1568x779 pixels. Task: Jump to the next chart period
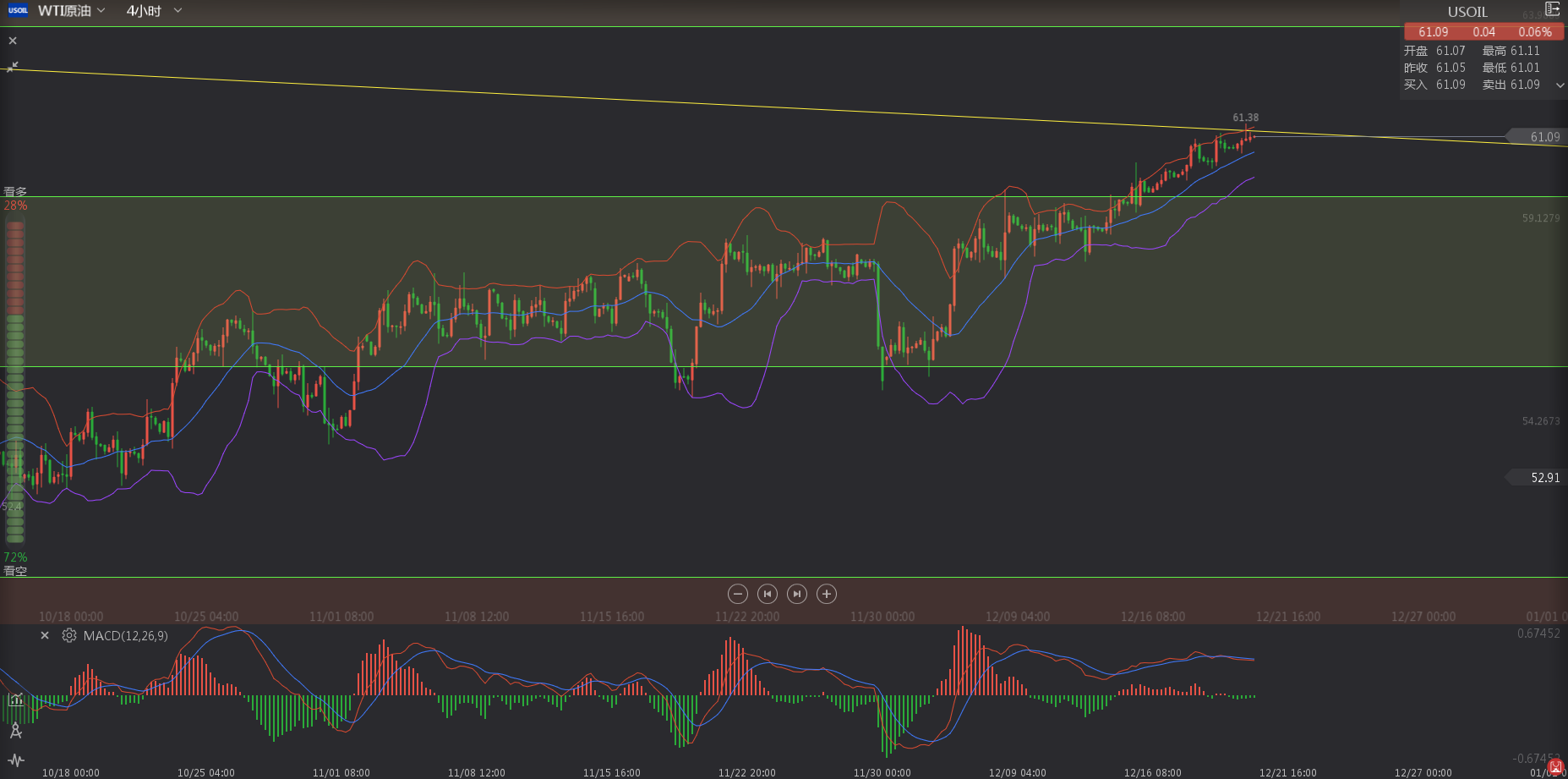(x=797, y=594)
